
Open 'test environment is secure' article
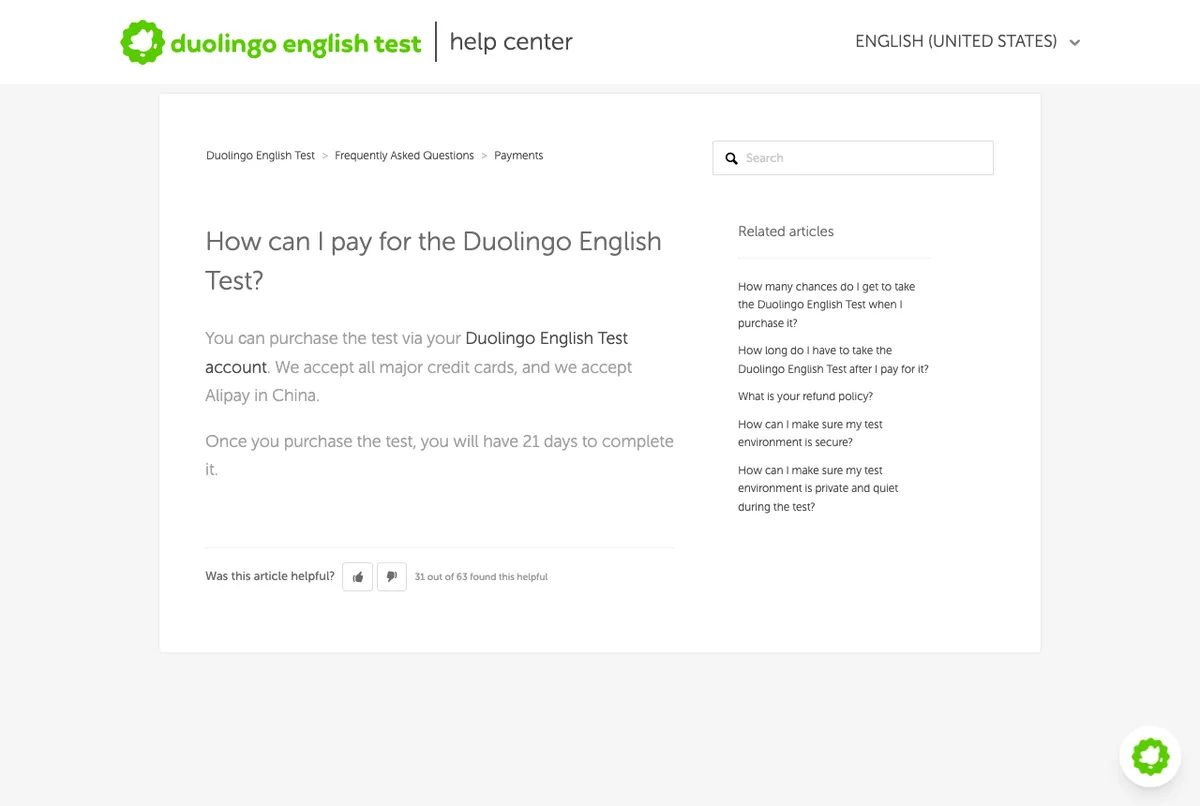click(x=810, y=433)
